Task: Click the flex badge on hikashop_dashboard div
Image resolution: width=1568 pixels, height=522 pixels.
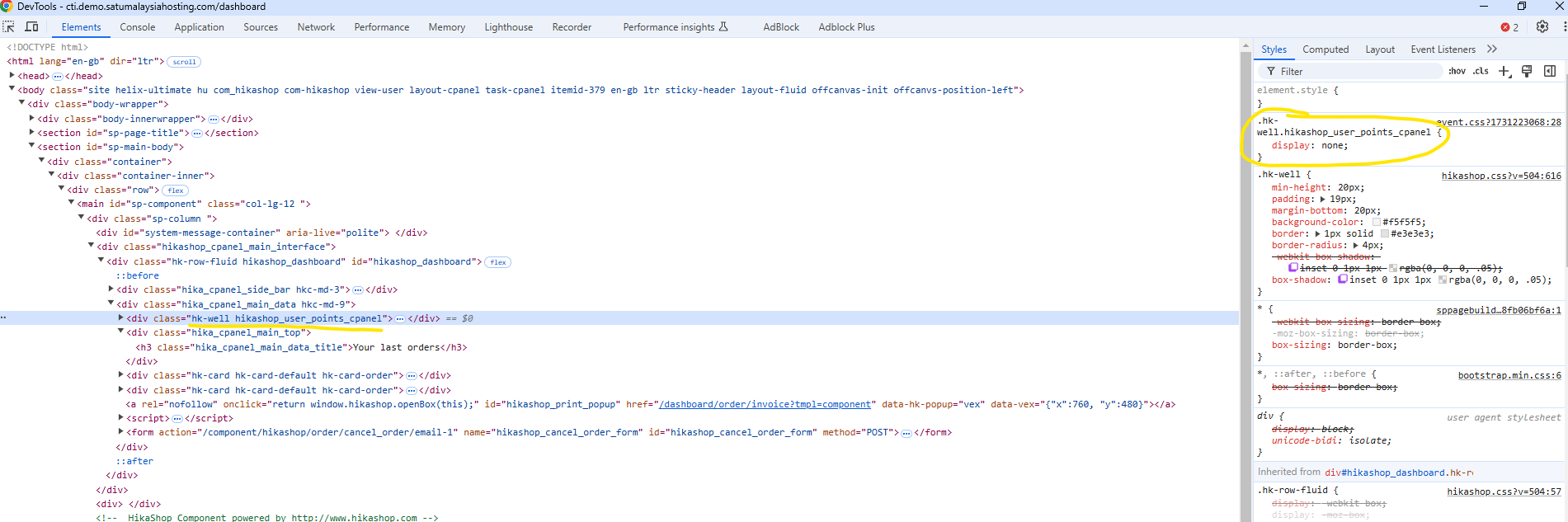Action: (x=498, y=262)
